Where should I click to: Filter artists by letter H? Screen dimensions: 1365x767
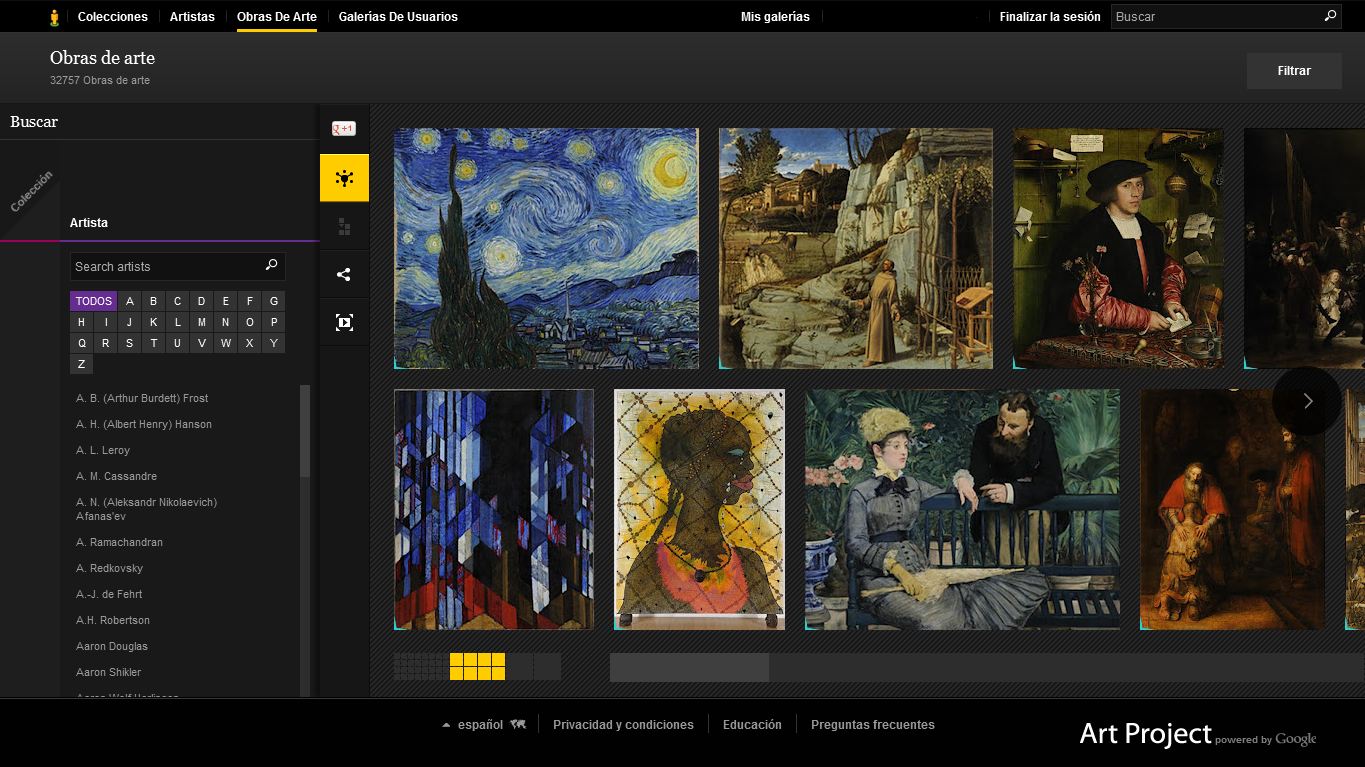point(82,322)
